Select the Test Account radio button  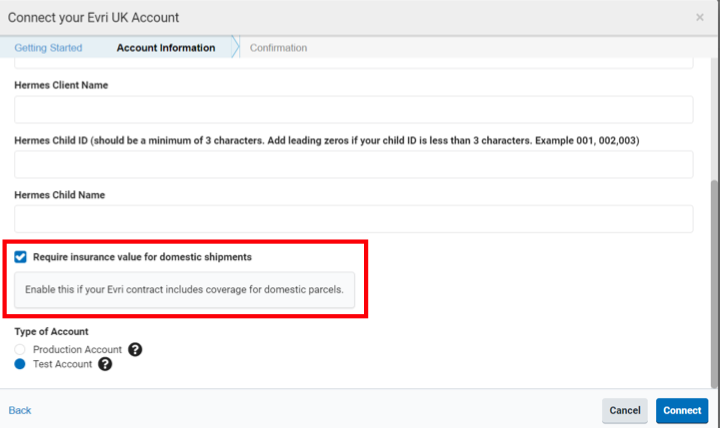click(x=21, y=365)
